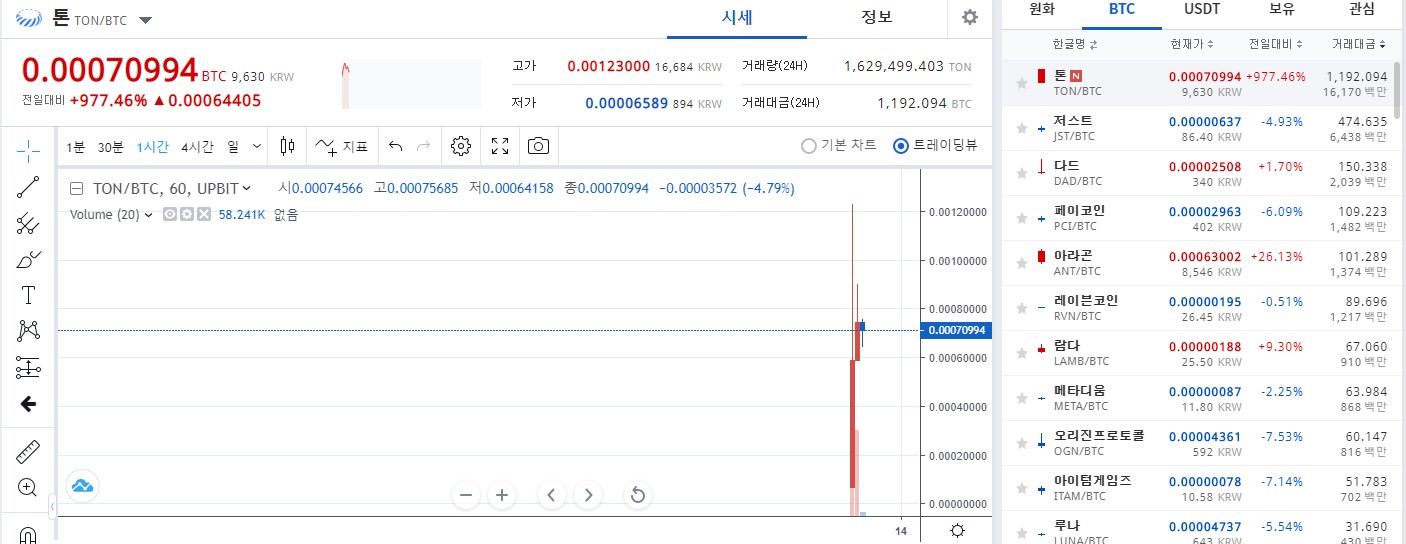Viewport: 1406px width, 544px height.
Task: Take a chart snapshot with camera icon
Action: tap(538, 146)
